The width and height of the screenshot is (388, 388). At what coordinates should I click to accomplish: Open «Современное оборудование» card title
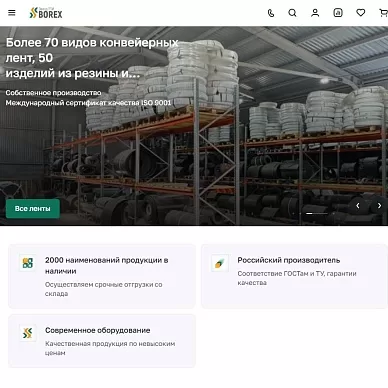pyautogui.click(x=98, y=330)
